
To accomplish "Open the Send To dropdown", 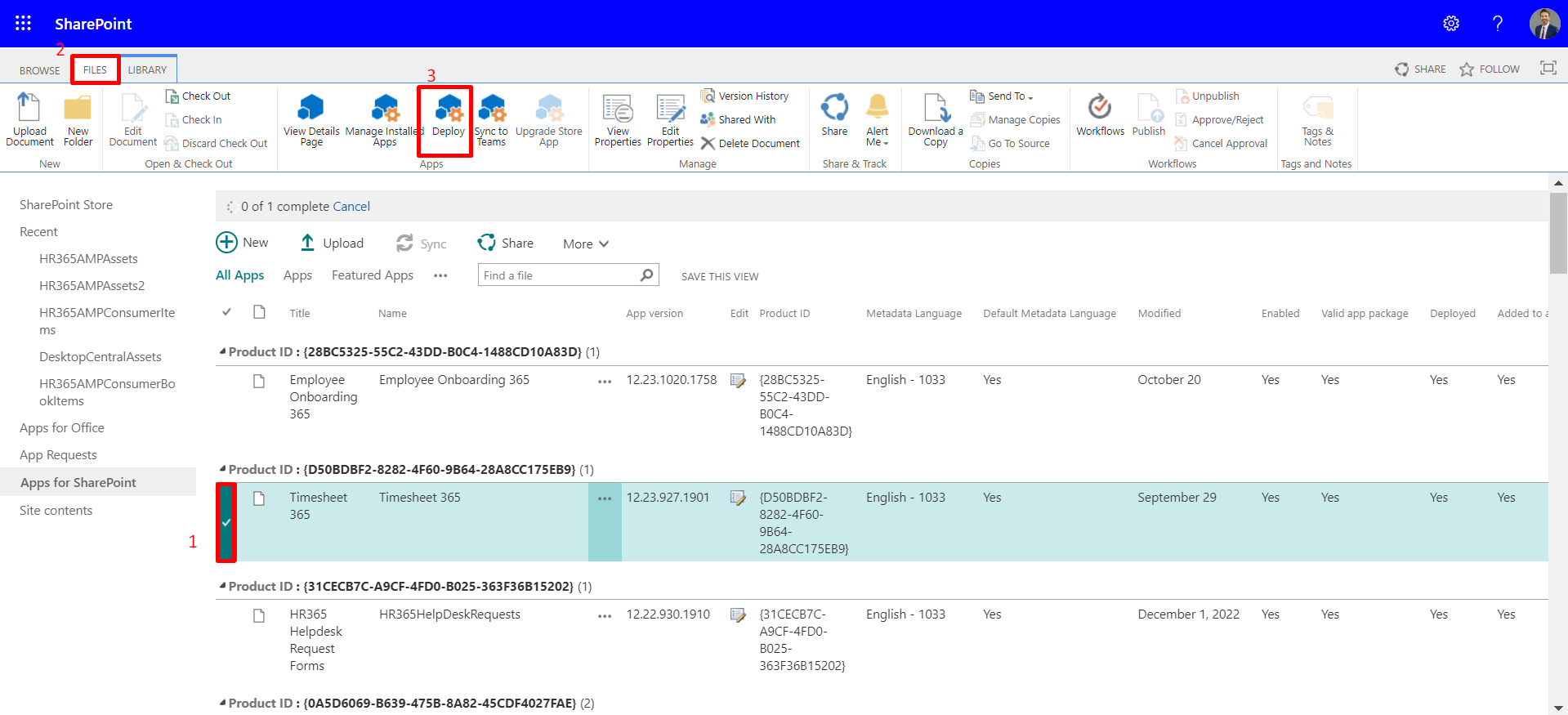I will click(x=1002, y=96).
